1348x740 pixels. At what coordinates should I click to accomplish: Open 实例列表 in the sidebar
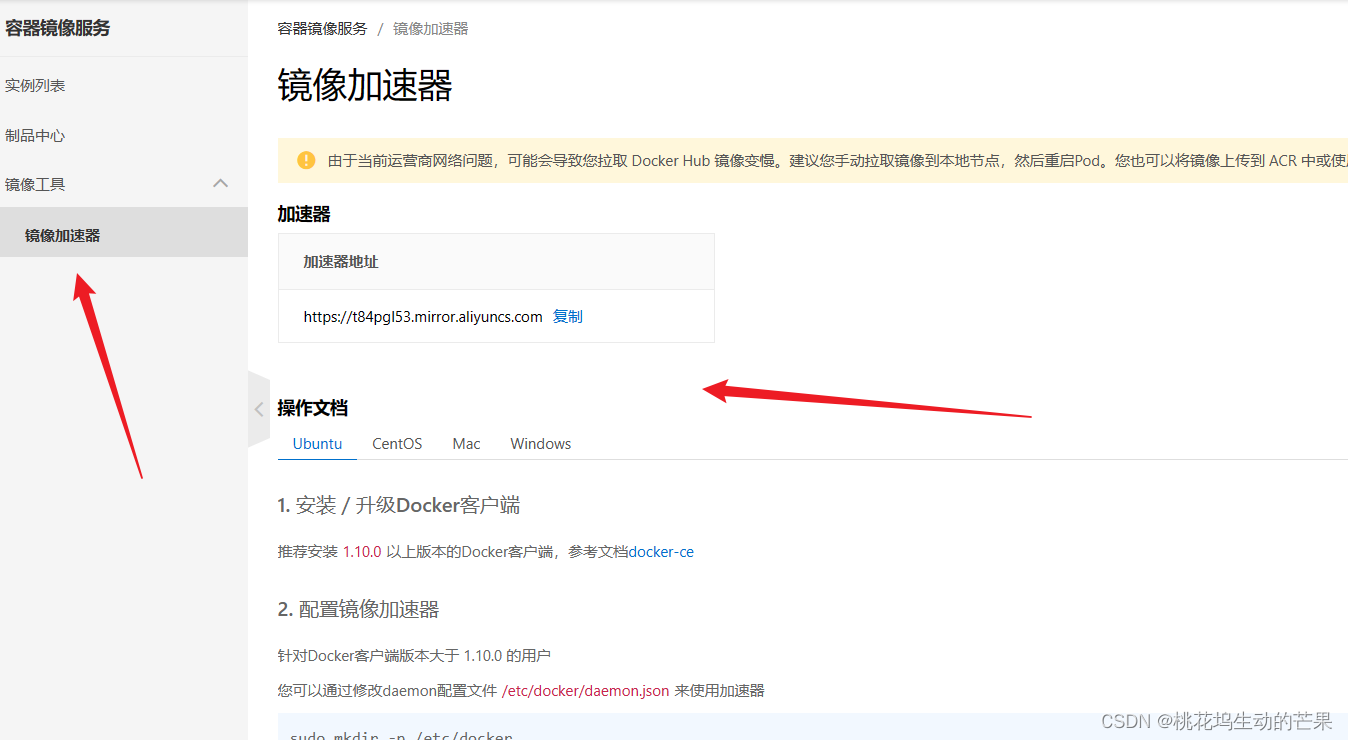point(35,86)
